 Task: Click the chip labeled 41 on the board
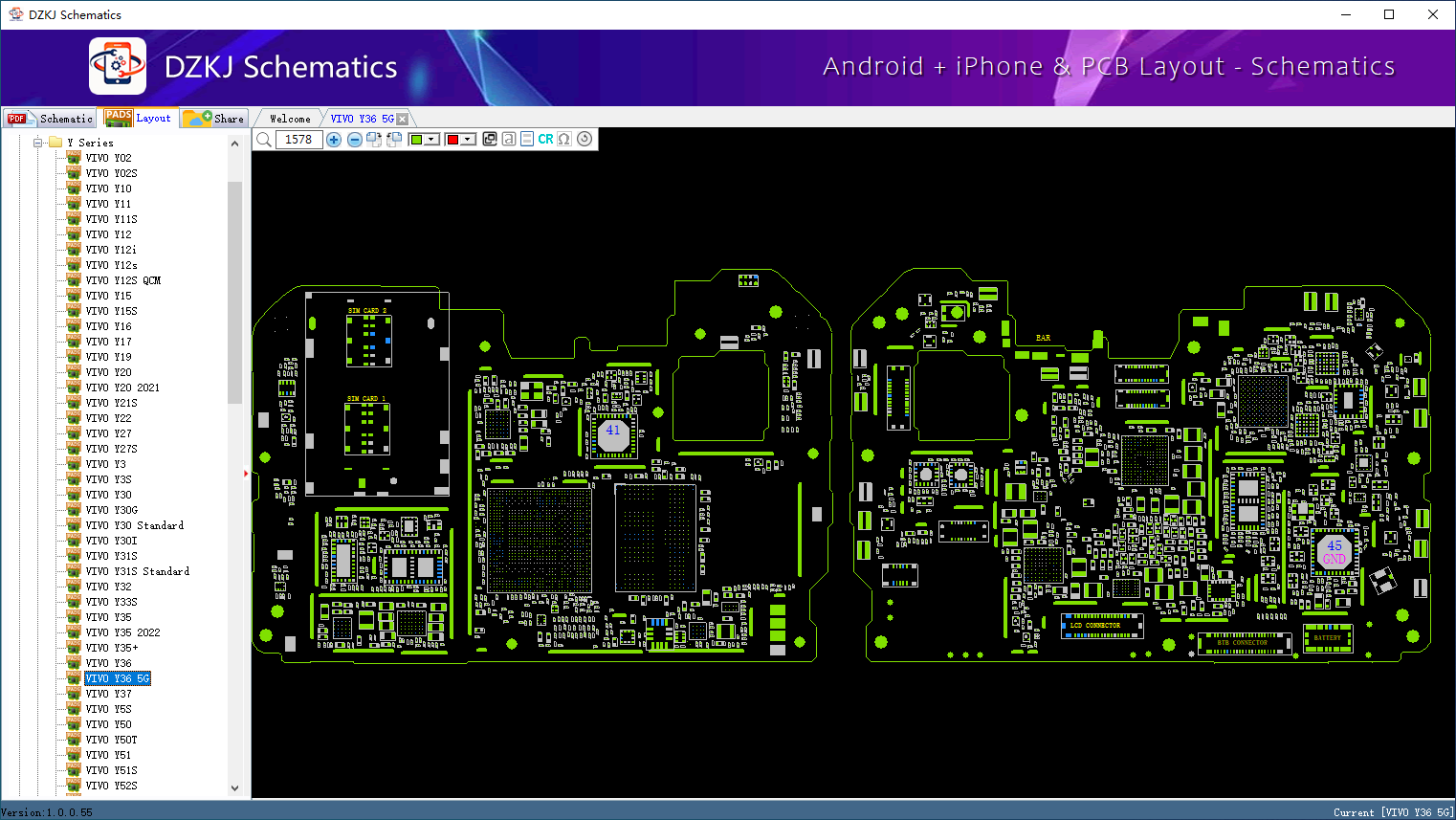click(613, 435)
